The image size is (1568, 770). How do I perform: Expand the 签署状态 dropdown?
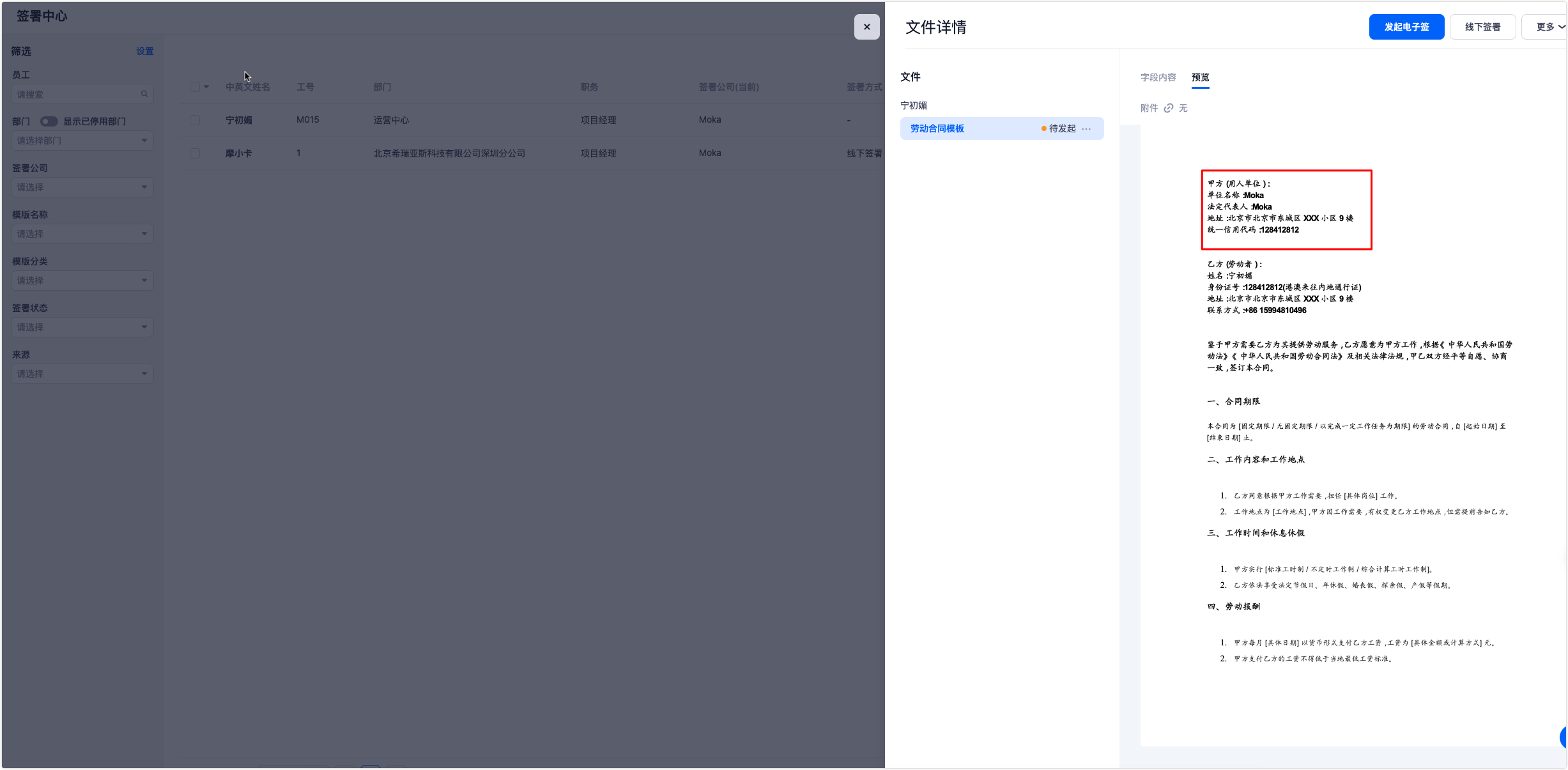tap(82, 327)
